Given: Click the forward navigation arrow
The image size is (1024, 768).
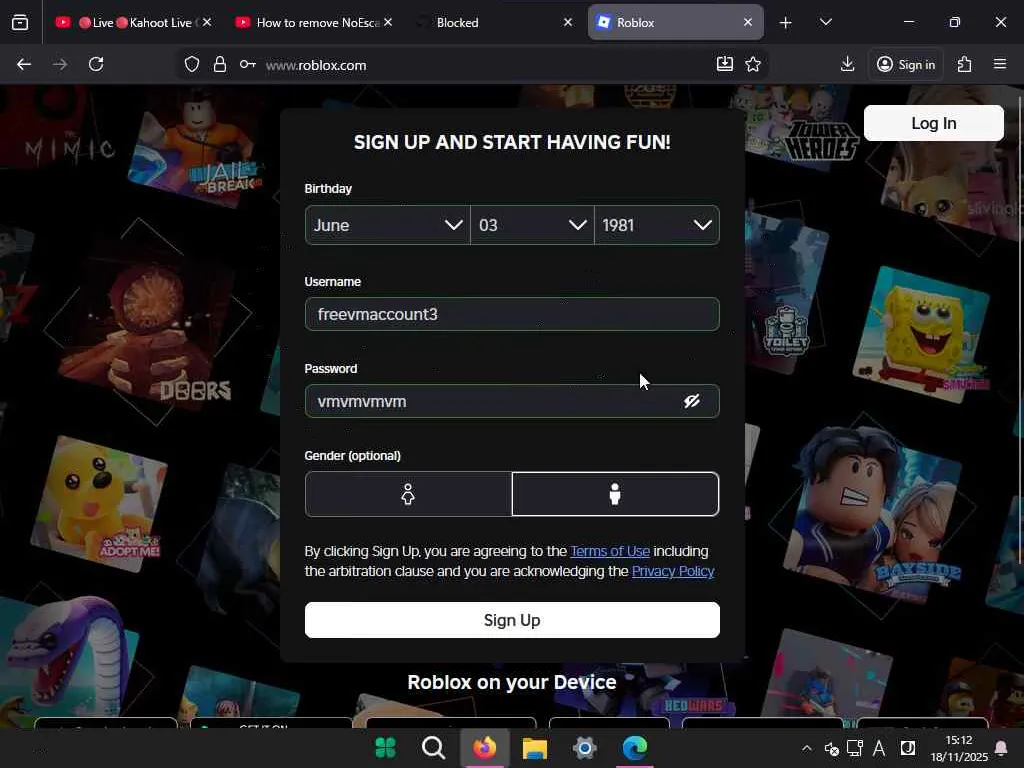Looking at the screenshot, I should (60, 64).
